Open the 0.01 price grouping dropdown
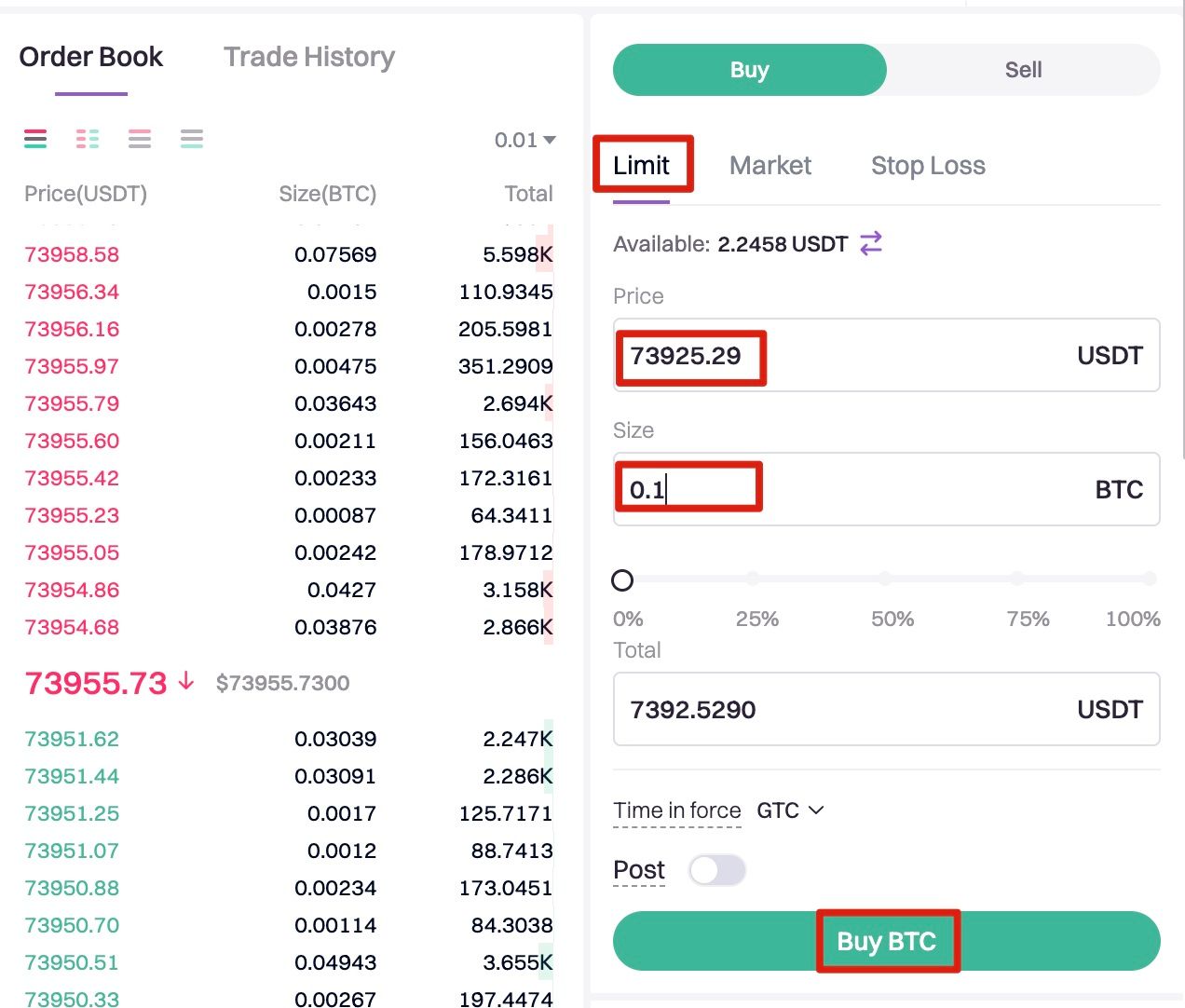This screenshot has width=1185, height=1008. [x=524, y=140]
